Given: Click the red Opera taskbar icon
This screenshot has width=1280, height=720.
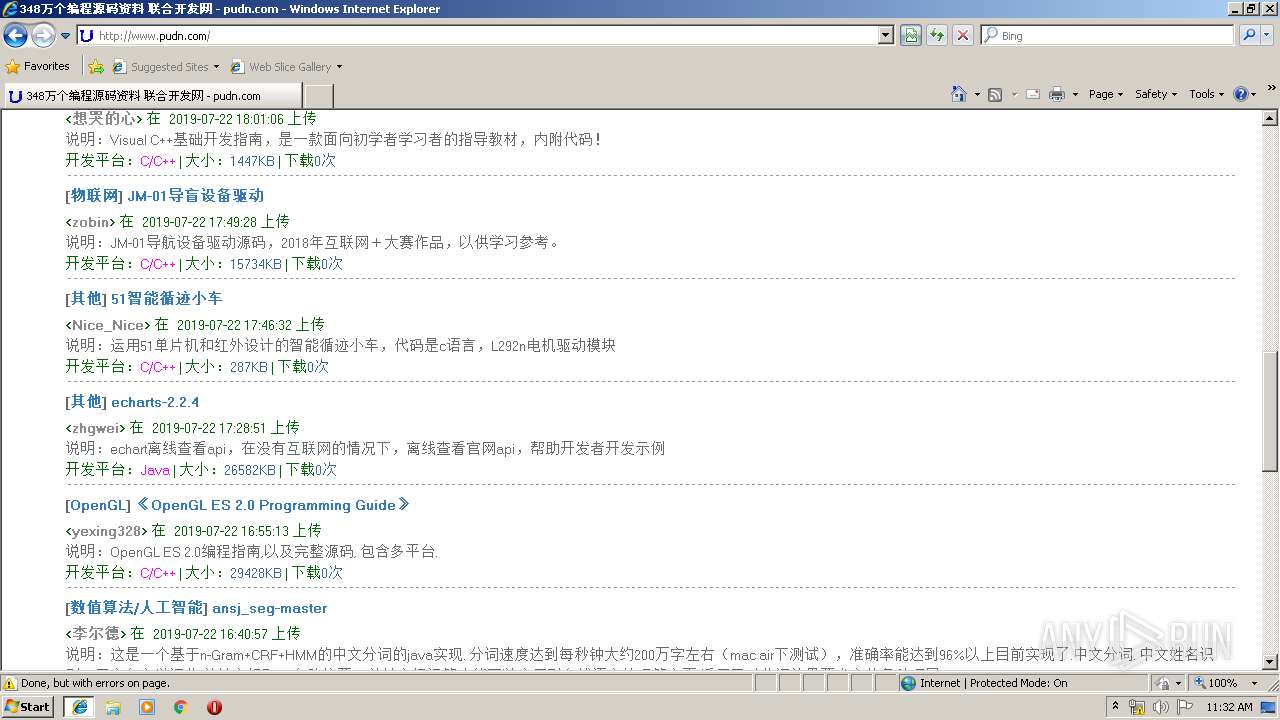Looking at the screenshot, I should [x=214, y=707].
